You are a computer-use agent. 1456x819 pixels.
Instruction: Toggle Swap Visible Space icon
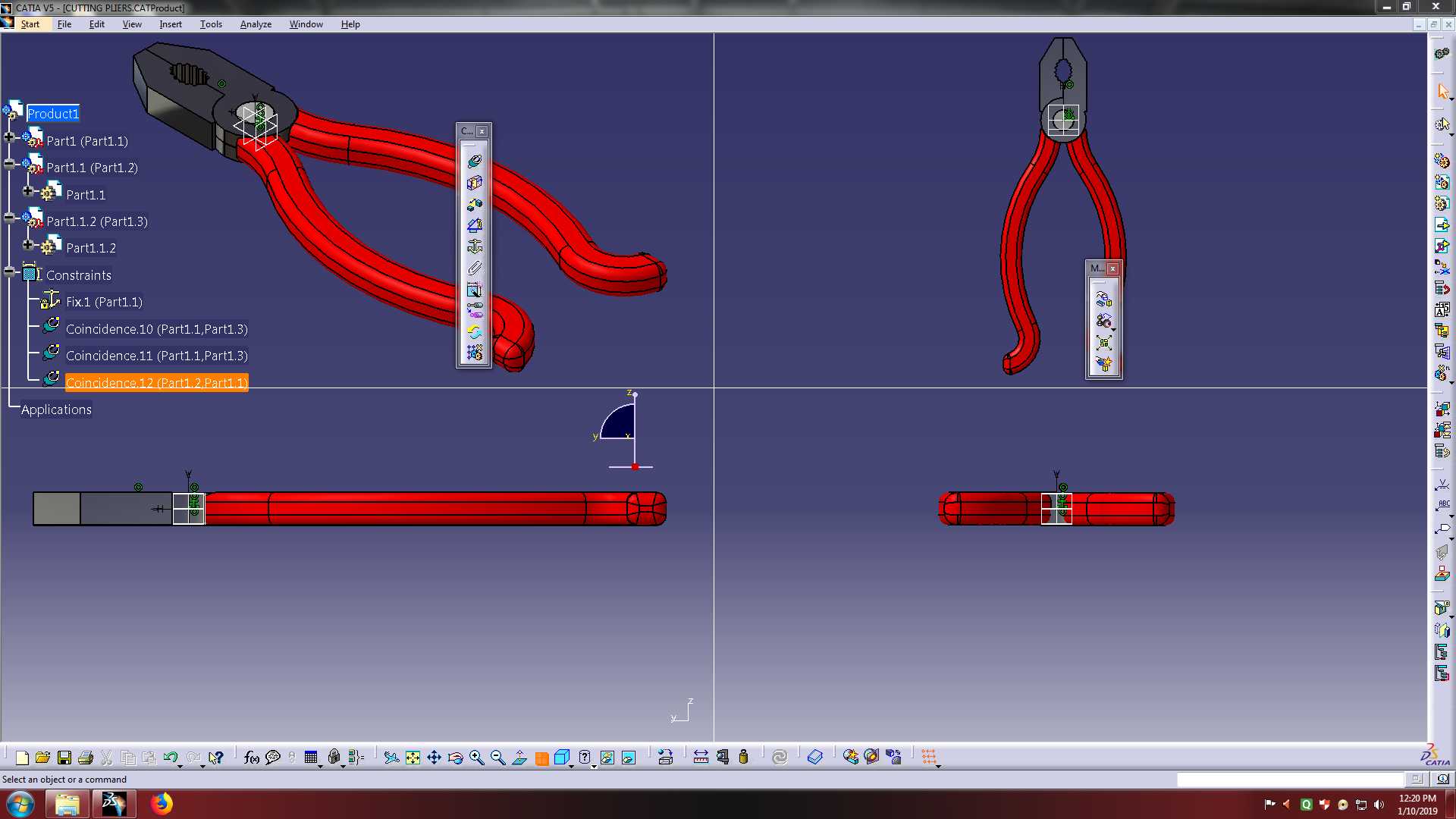[629, 758]
